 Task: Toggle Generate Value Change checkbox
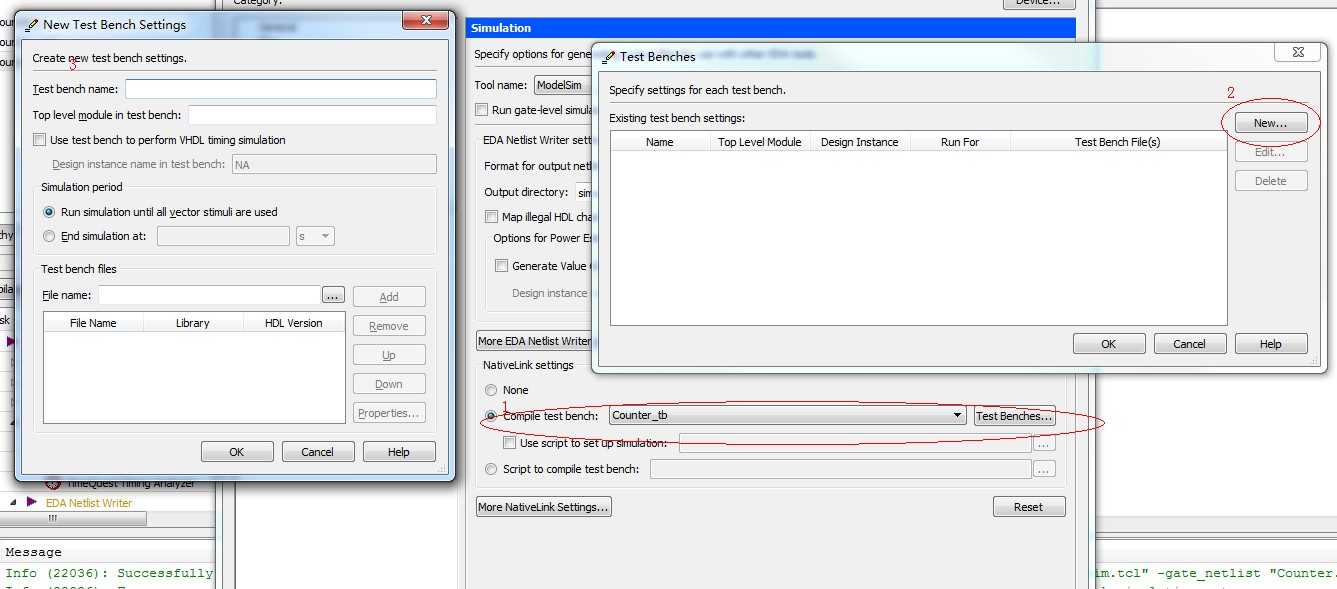pyautogui.click(x=502, y=266)
